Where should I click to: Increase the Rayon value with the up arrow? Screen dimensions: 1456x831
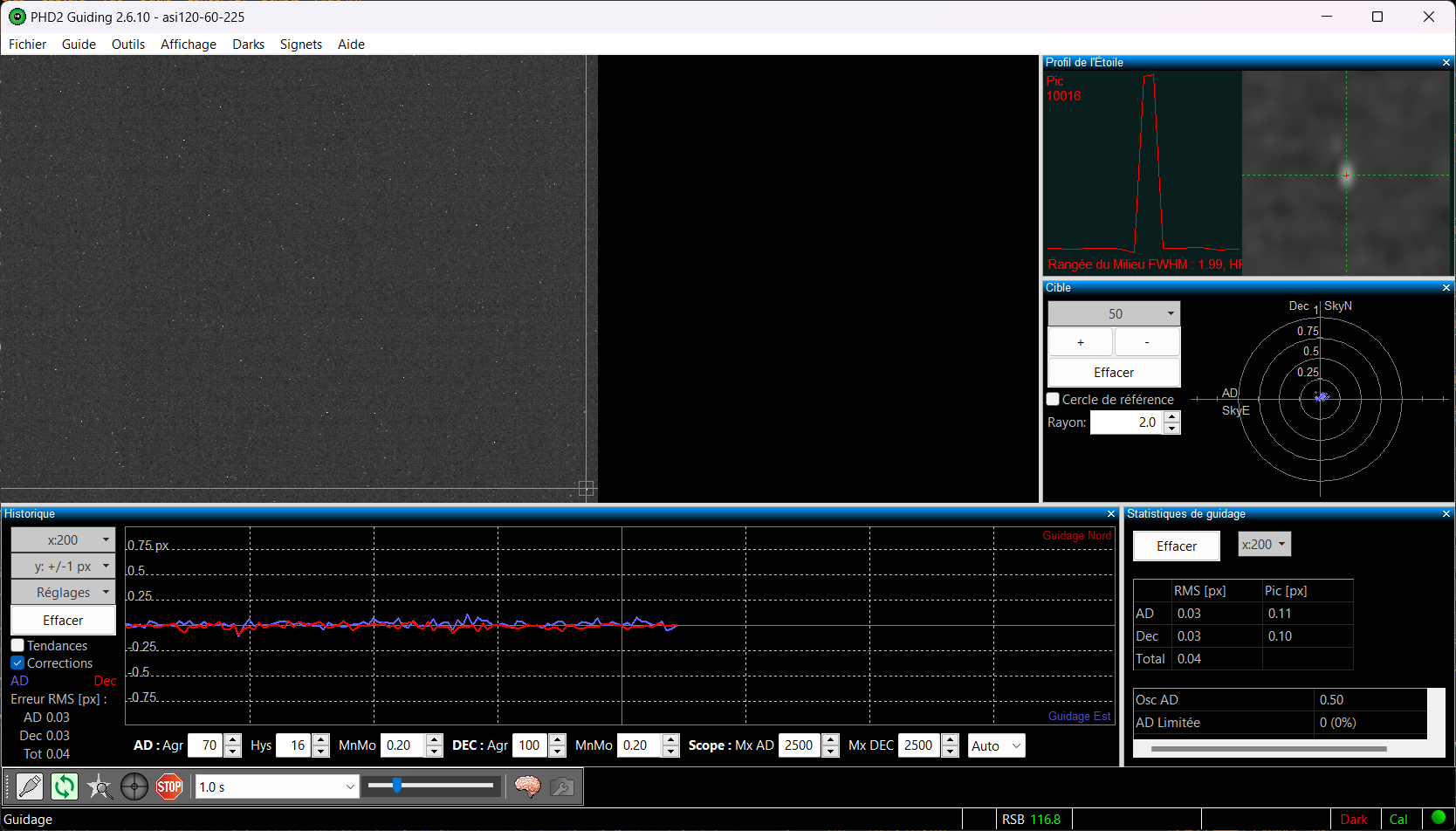click(x=1172, y=417)
